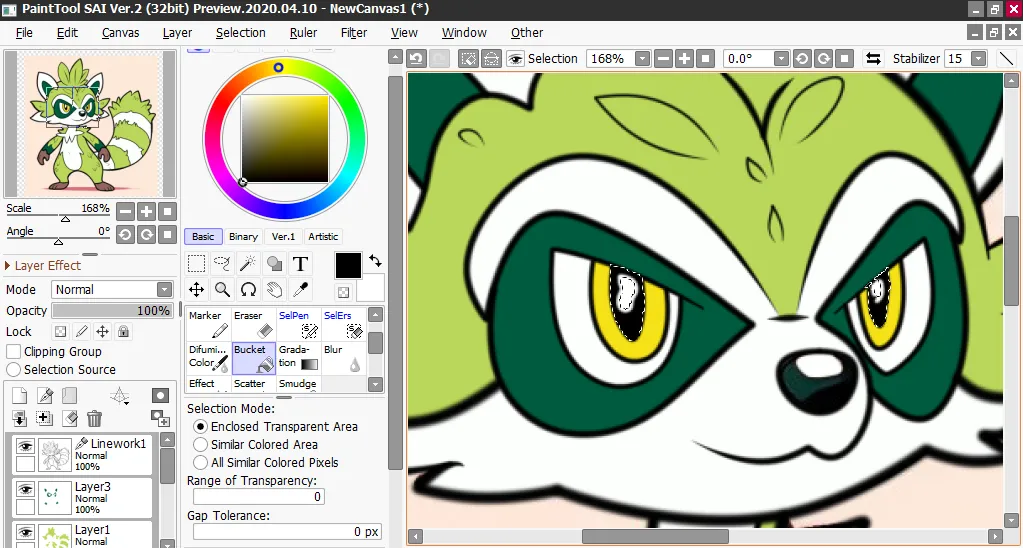Choose the Blur tool
This screenshot has width=1023, height=548.
pos(344,358)
